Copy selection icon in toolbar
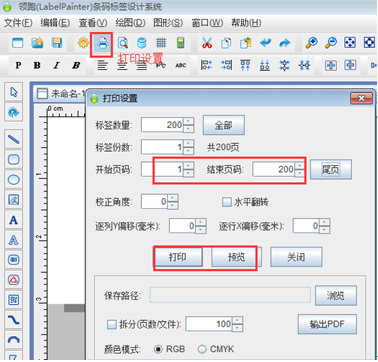The image size is (378, 362). click(226, 43)
